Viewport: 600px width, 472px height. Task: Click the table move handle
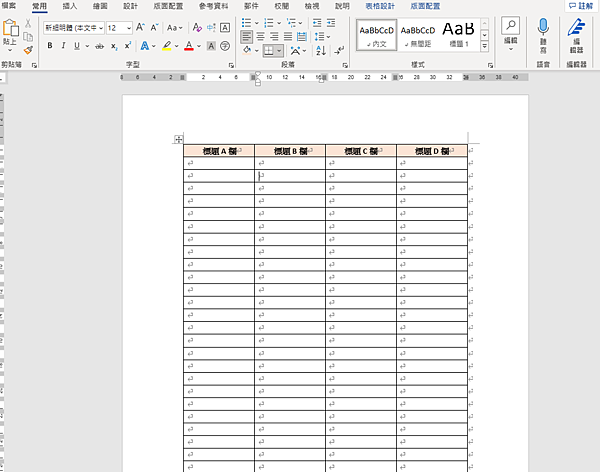(x=178, y=139)
